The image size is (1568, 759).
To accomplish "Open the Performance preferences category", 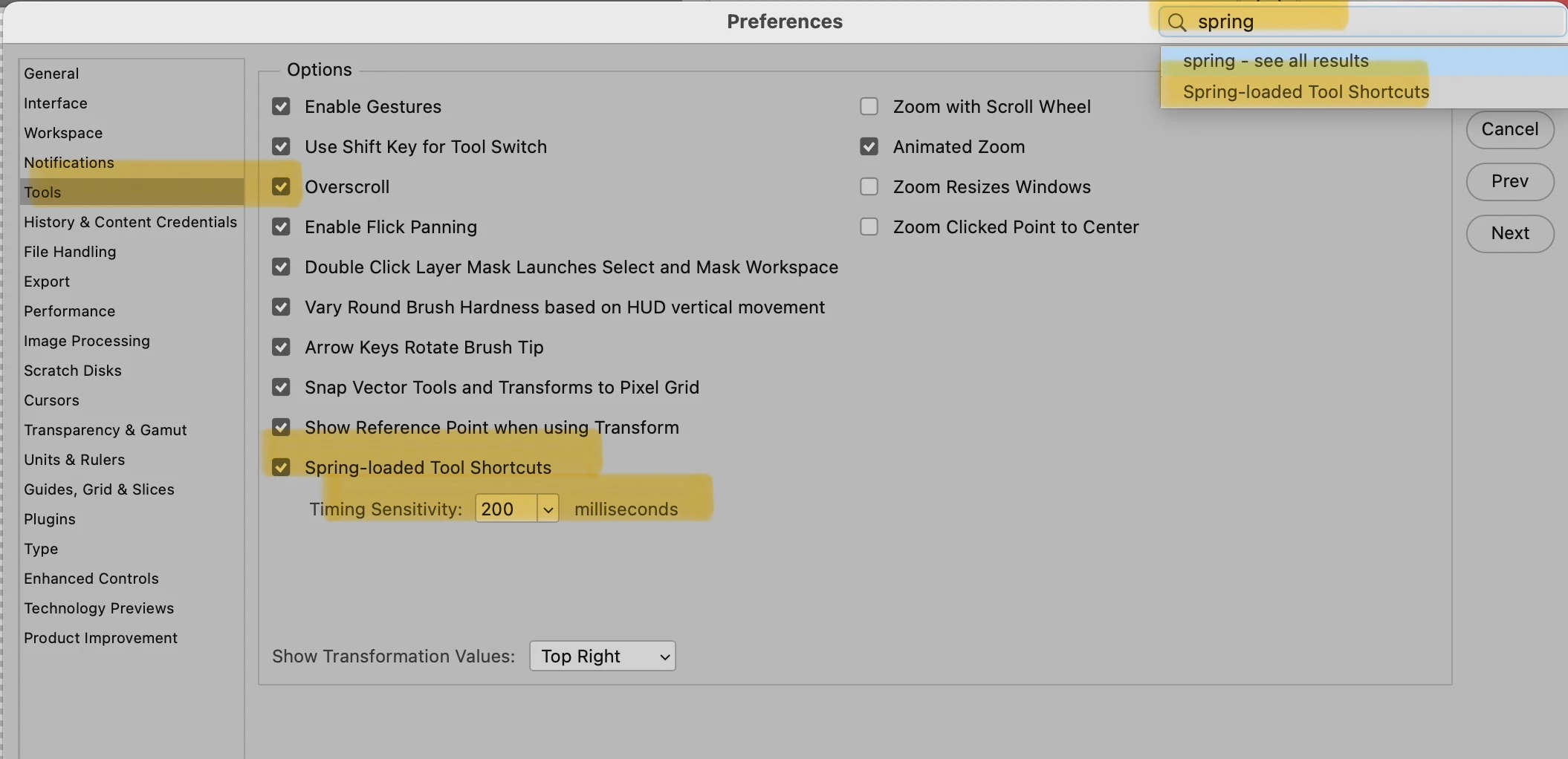I will [70, 311].
